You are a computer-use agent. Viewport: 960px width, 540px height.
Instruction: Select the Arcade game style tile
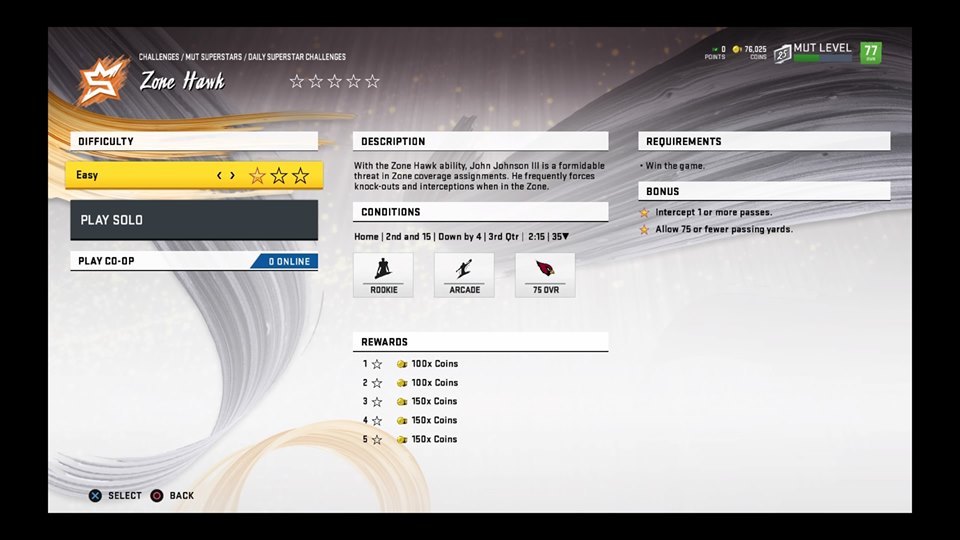tap(464, 275)
